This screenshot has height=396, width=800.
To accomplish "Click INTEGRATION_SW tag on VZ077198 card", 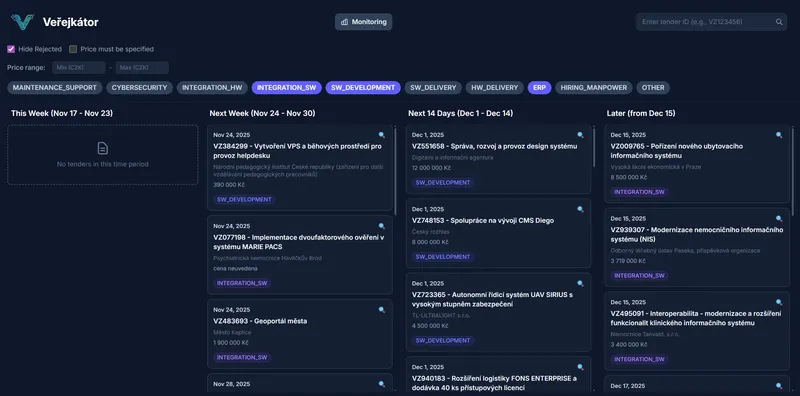I will tap(242, 283).
